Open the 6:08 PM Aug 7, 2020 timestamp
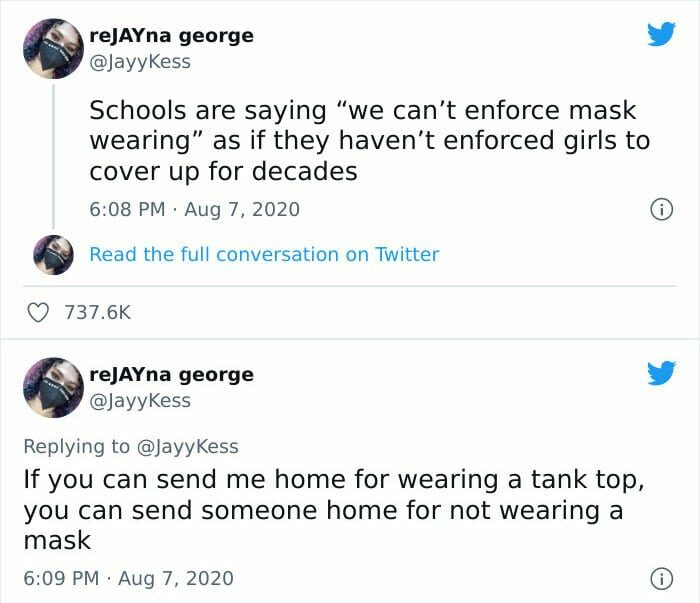Screen dimensions: 700x603 pyautogui.click(x=194, y=210)
